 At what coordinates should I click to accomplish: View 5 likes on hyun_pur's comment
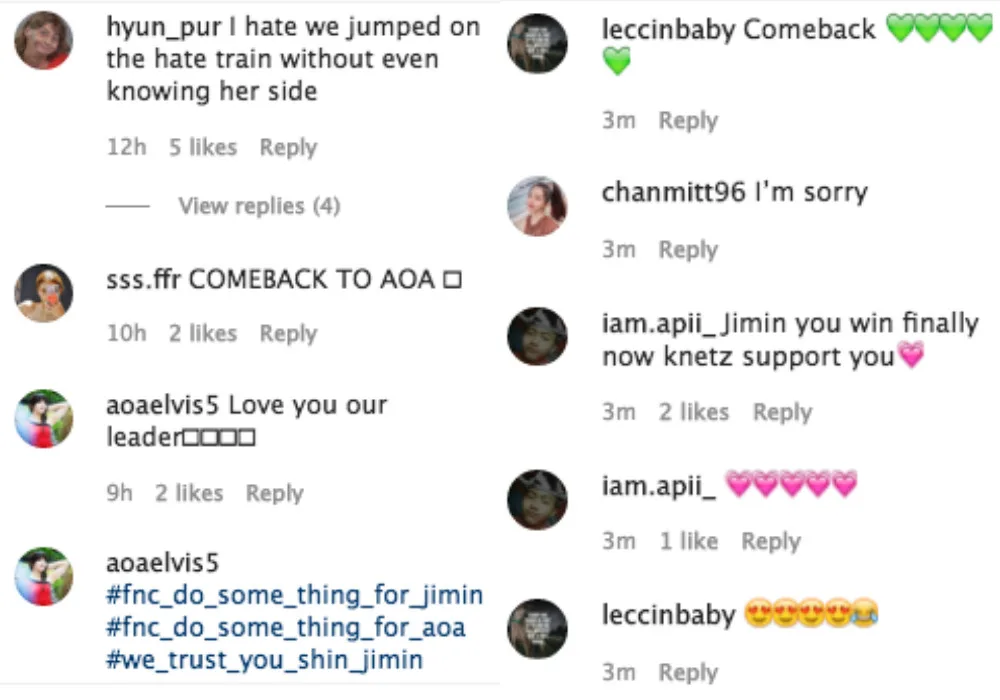click(203, 147)
